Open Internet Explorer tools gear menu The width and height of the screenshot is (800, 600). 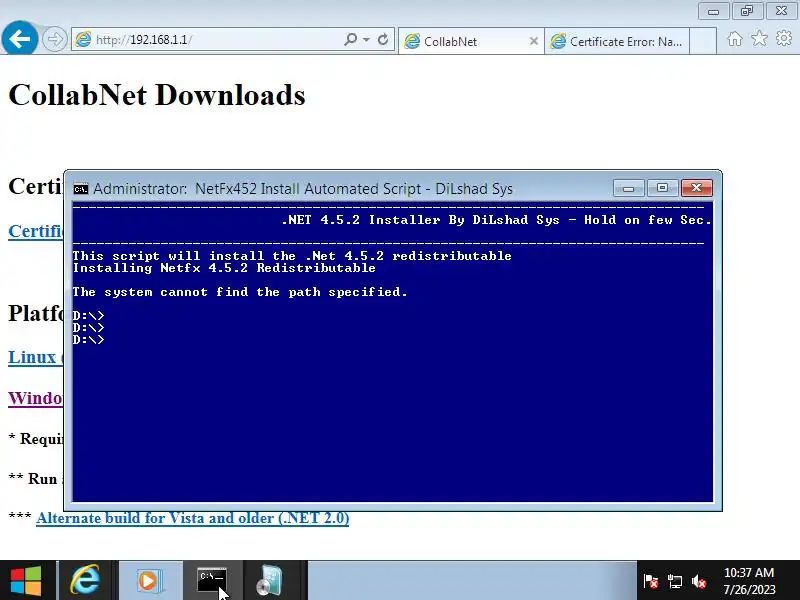point(784,38)
